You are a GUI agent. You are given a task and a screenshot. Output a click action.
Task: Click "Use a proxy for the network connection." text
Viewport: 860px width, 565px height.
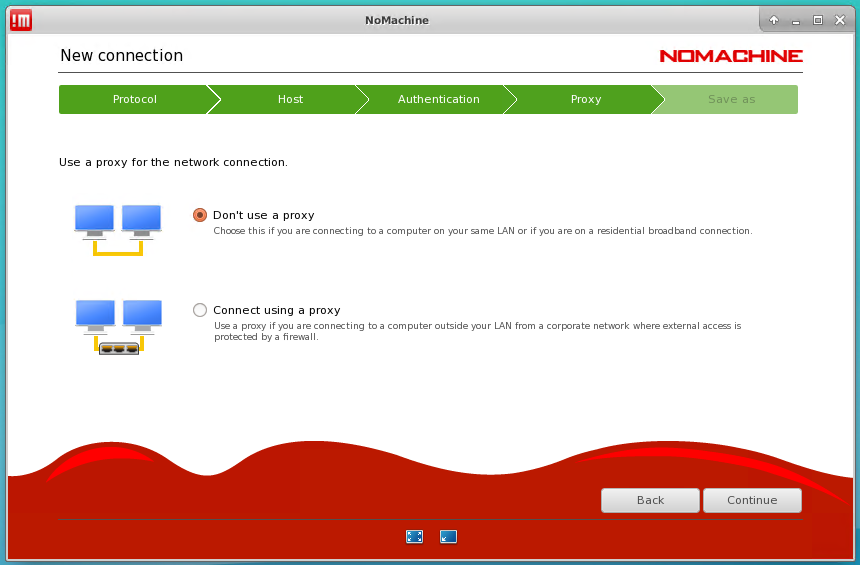tap(173, 162)
